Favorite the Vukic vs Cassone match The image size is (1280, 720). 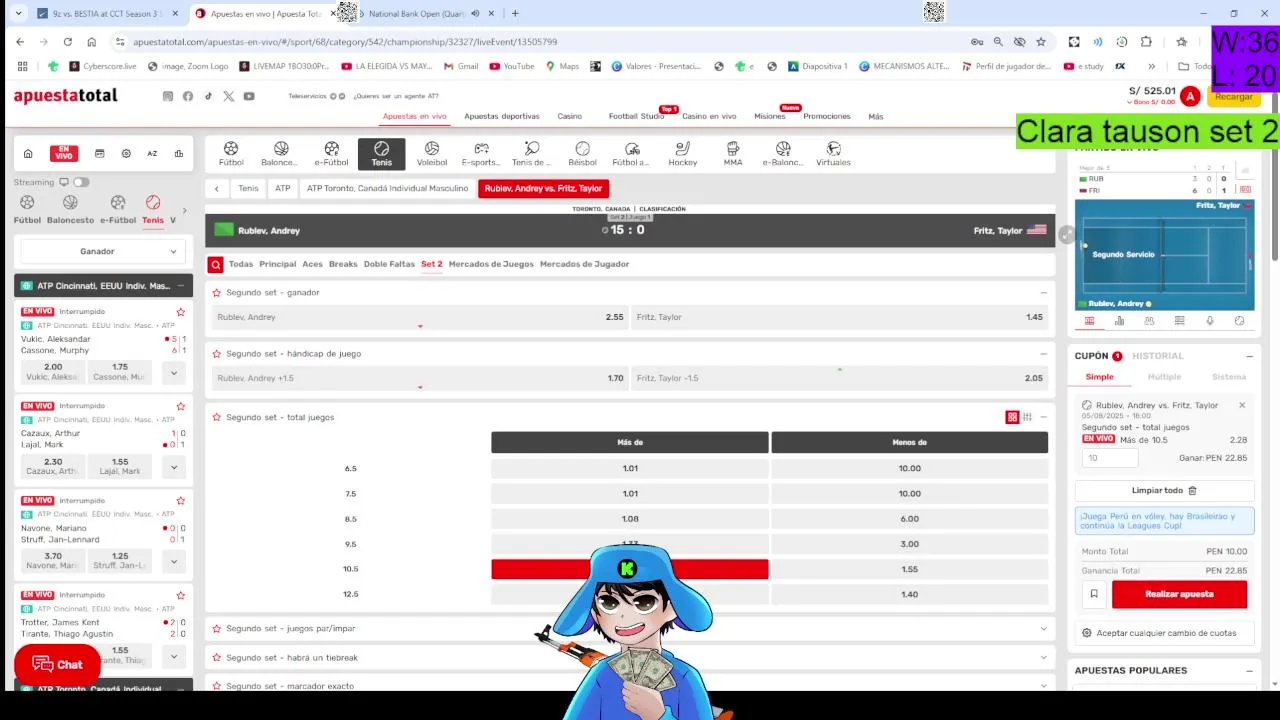click(180, 312)
